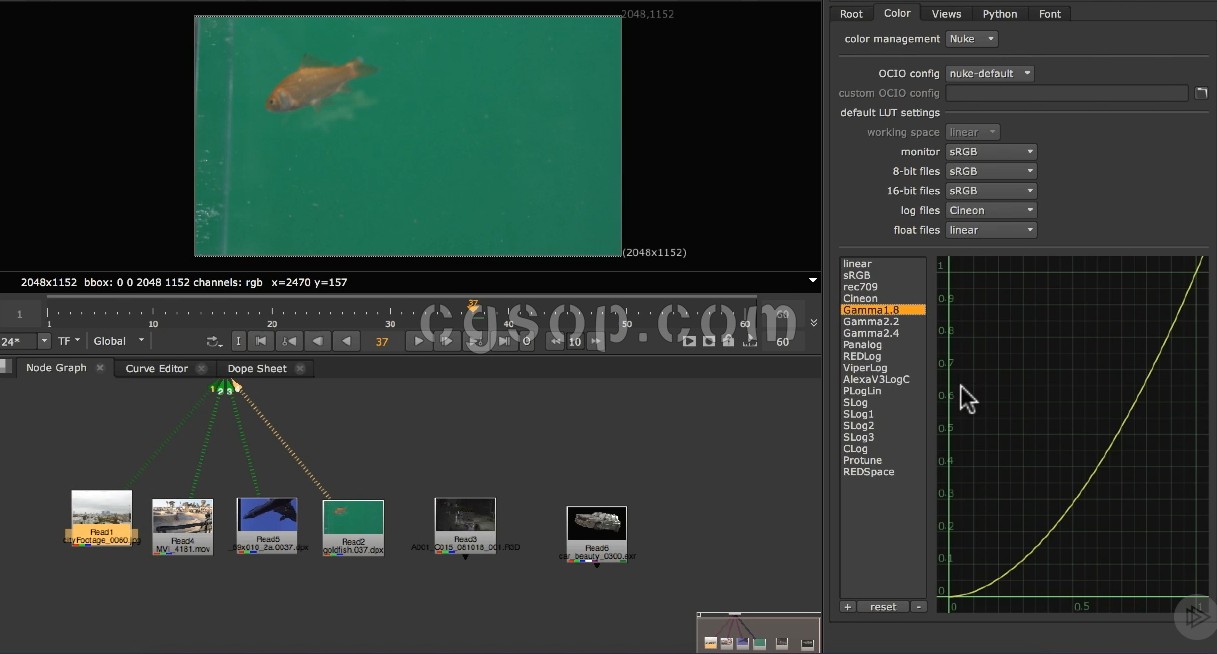Close the Node Graph tab
The width and height of the screenshot is (1217, 654).
click(x=100, y=368)
